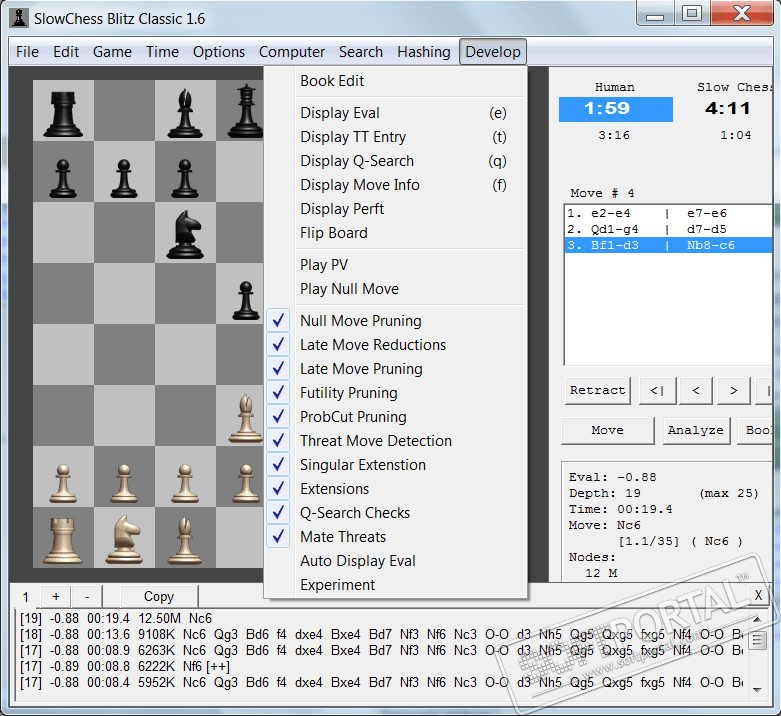Click the Retract button
The height and width of the screenshot is (716, 781).
point(598,390)
